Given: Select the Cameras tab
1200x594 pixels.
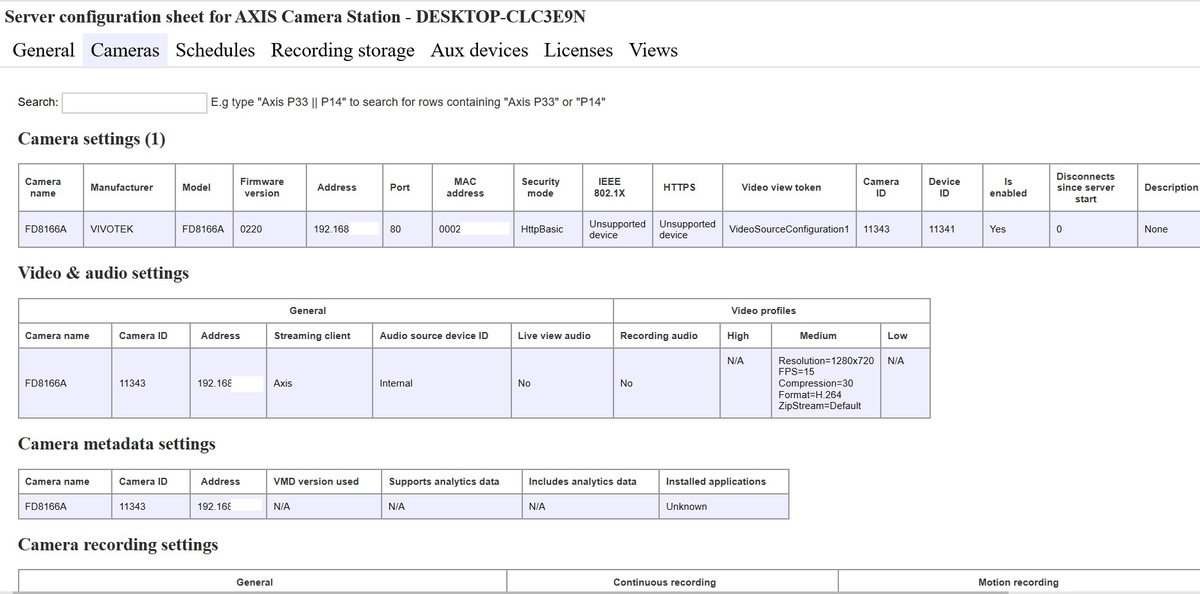Looking at the screenshot, I should pos(125,50).
